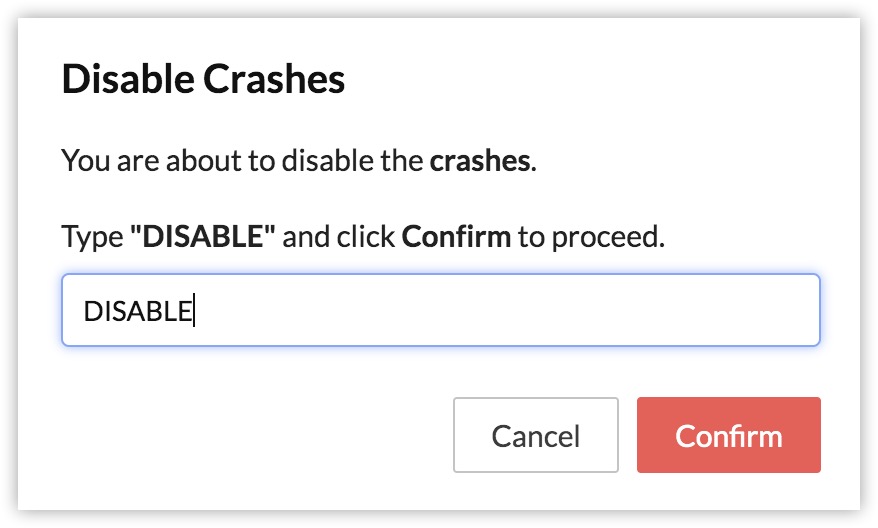Click the bold "crashes" word in the warning
The height and width of the screenshot is (528, 878).
point(480,160)
